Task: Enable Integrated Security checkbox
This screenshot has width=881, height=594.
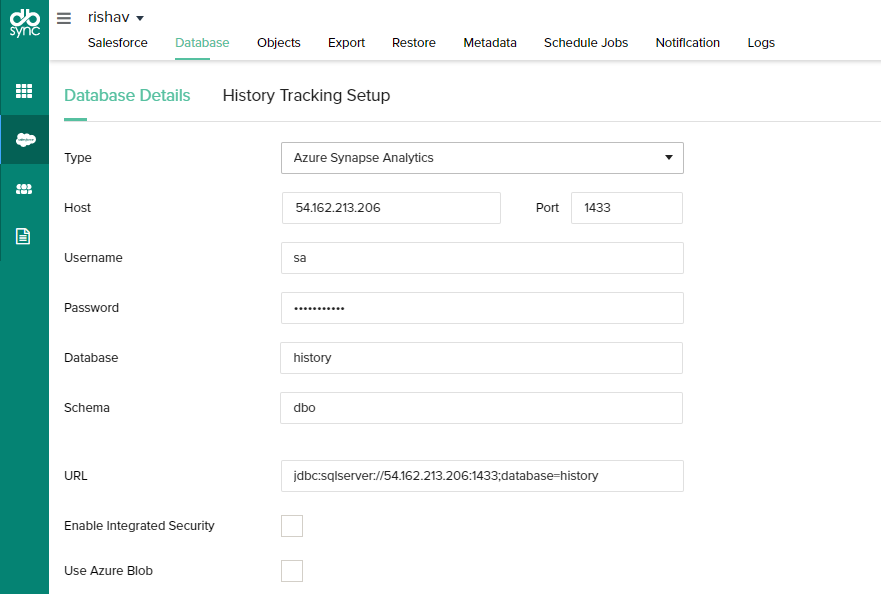Action: click(x=292, y=526)
